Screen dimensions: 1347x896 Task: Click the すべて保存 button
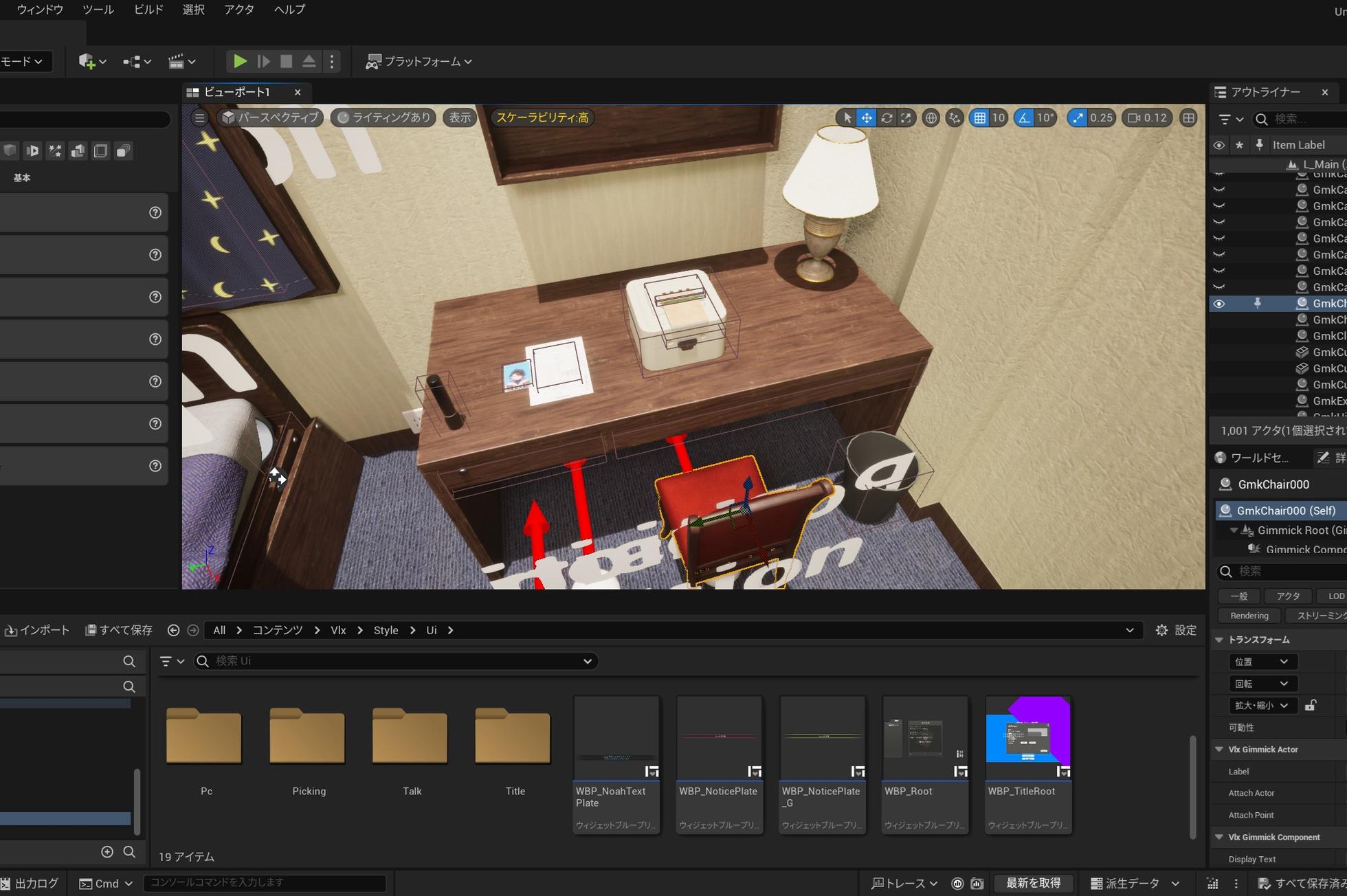[119, 630]
